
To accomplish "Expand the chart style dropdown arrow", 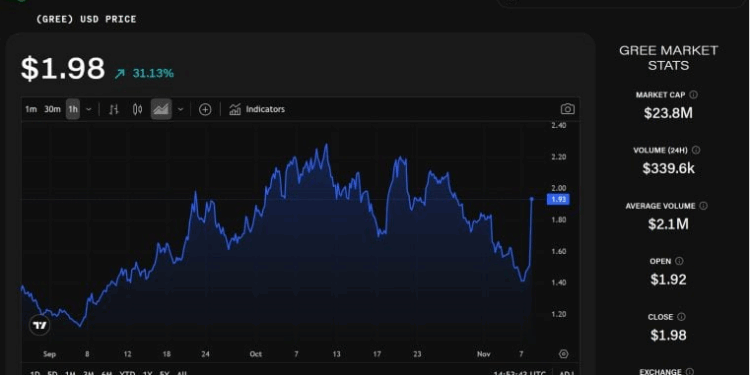I will pyautogui.click(x=180, y=110).
